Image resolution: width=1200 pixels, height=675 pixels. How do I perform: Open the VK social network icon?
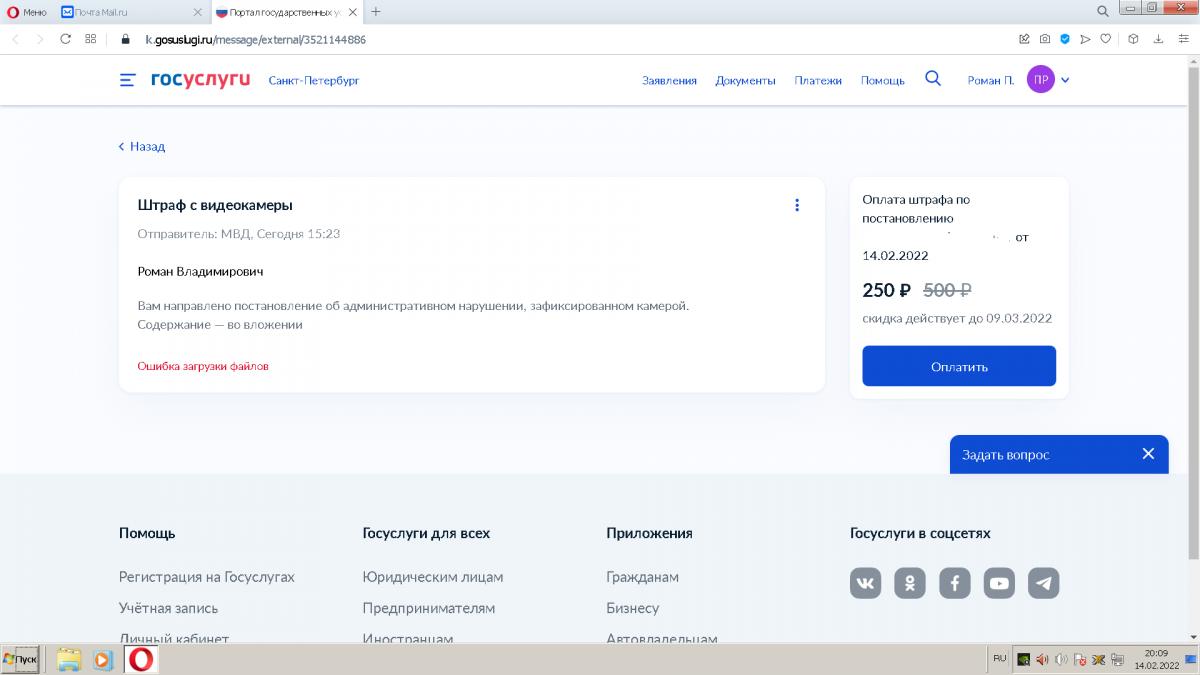pyautogui.click(x=865, y=583)
